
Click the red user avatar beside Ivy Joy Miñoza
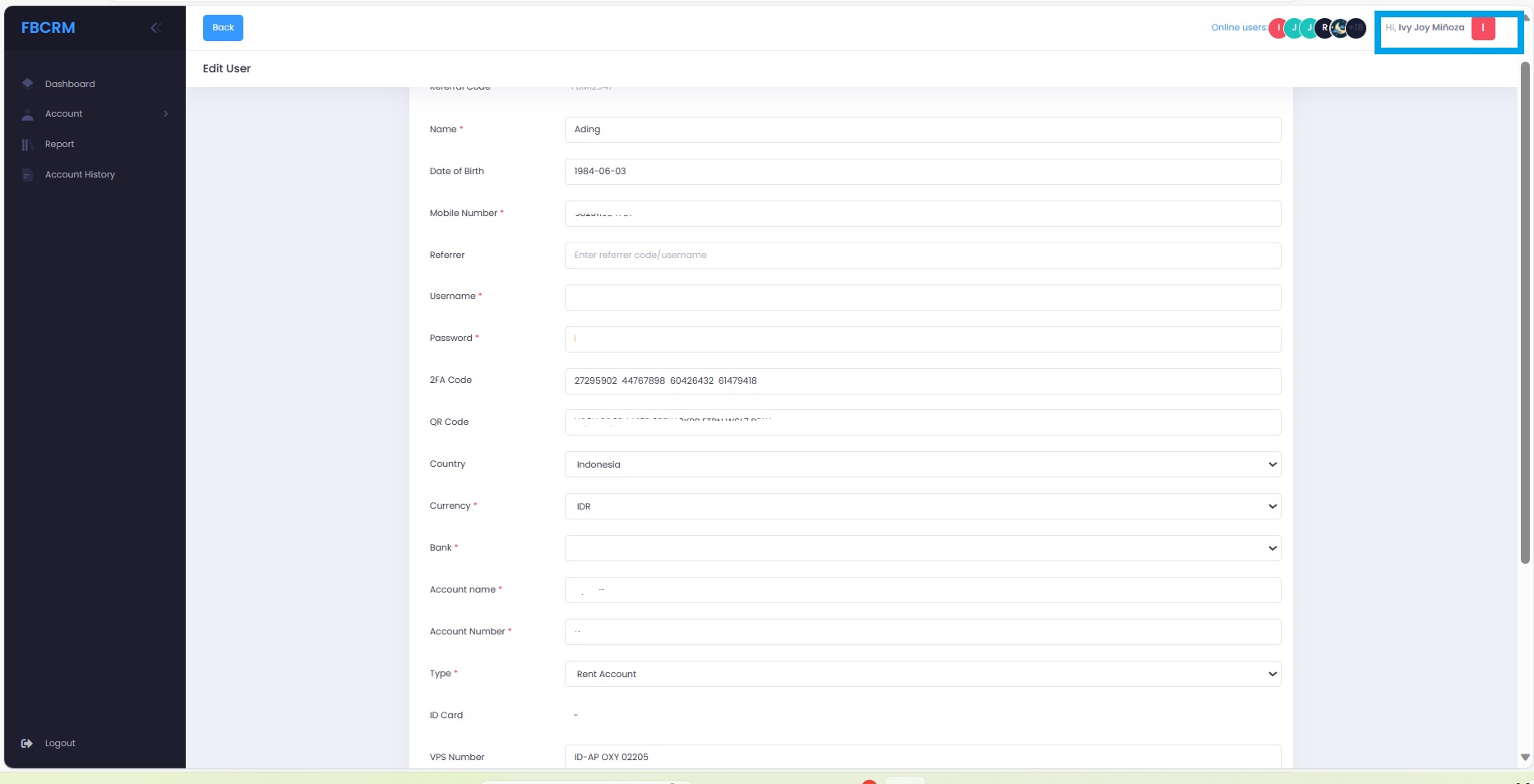click(1483, 28)
